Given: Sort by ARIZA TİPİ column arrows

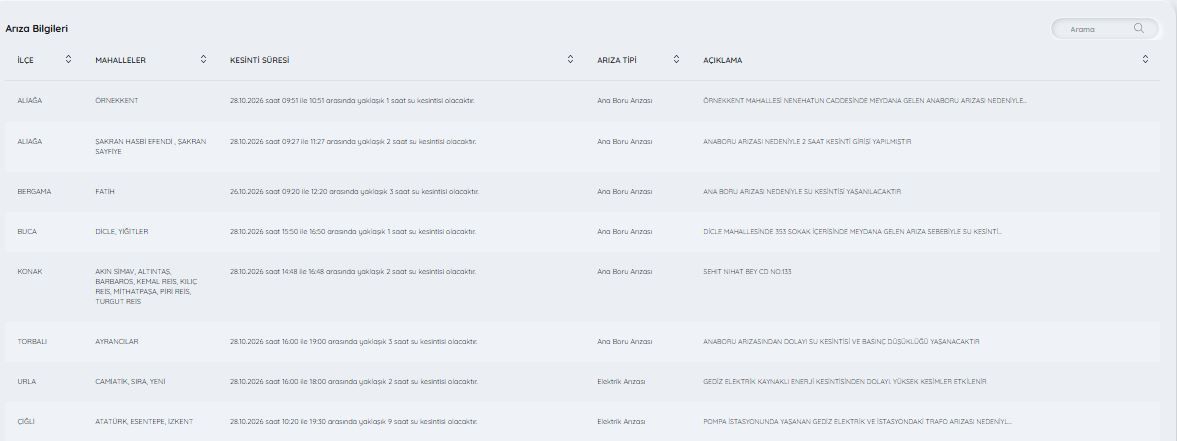Looking at the screenshot, I should [676, 59].
